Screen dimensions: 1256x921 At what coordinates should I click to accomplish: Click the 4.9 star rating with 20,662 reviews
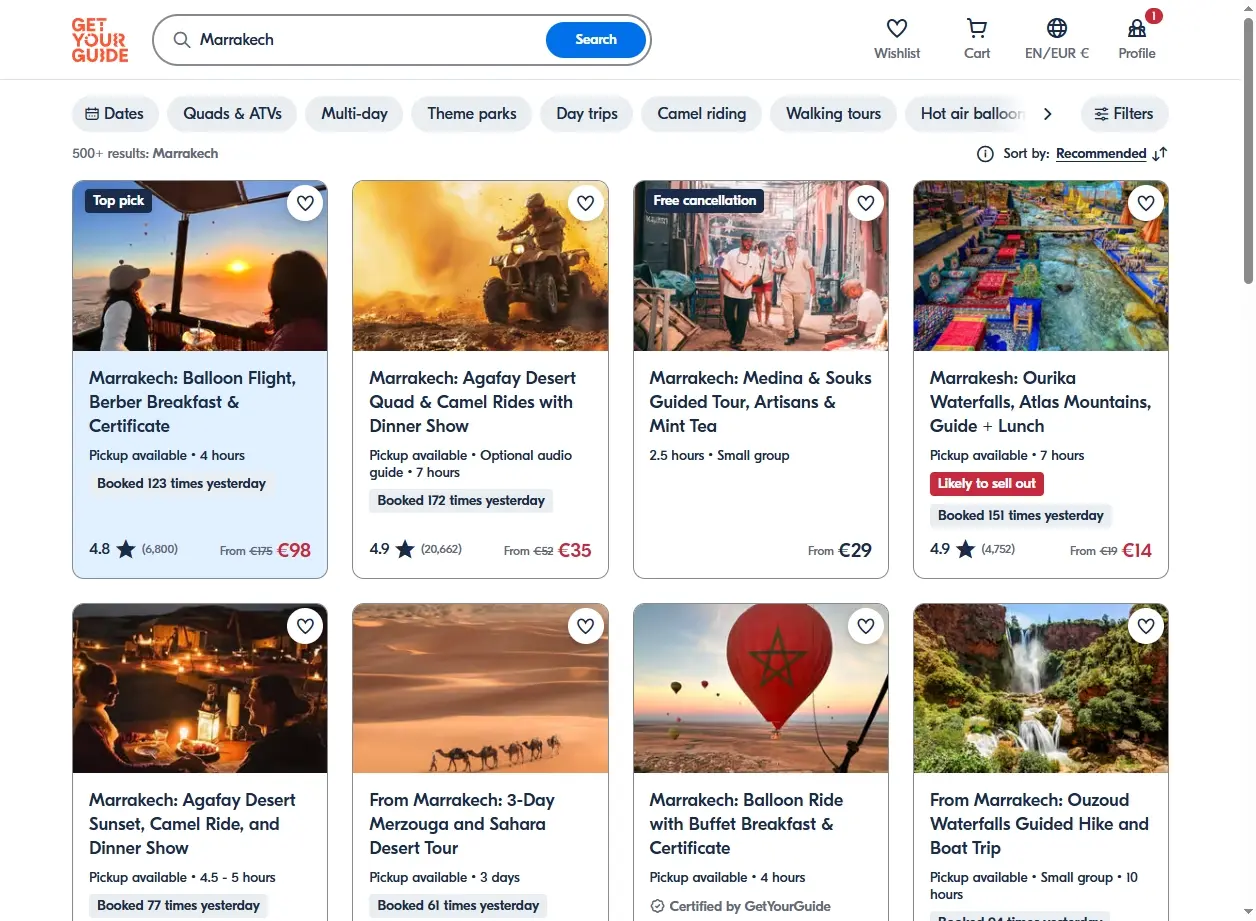[415, 549]
